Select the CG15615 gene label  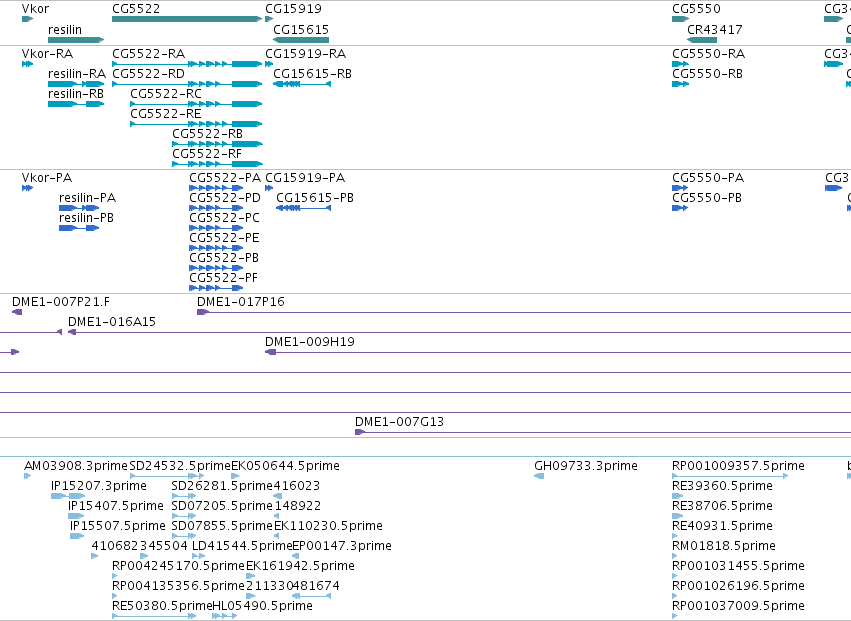pos(301,29)
